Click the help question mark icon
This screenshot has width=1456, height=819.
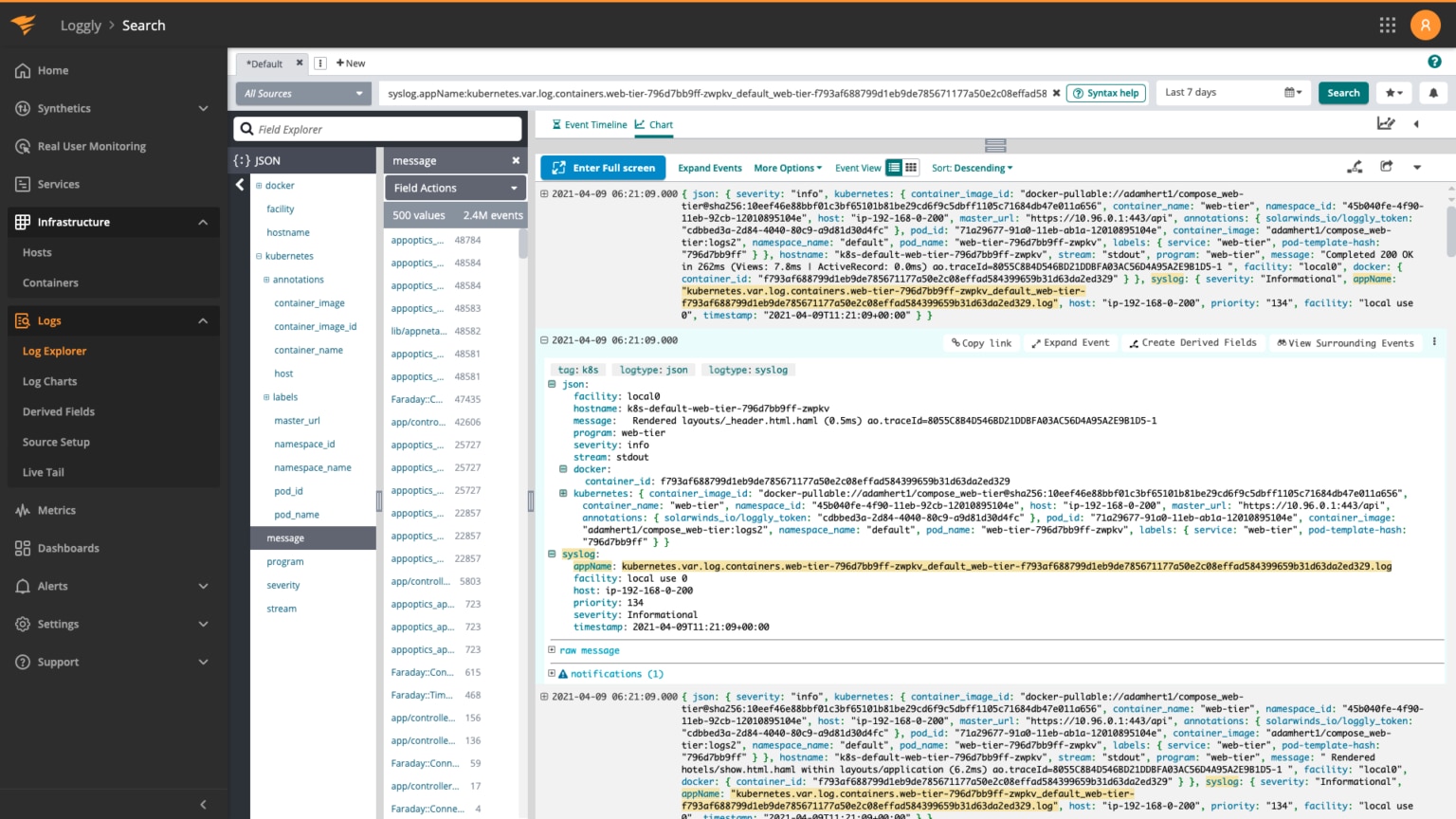pyautogui.click(x=1434, y=62)
